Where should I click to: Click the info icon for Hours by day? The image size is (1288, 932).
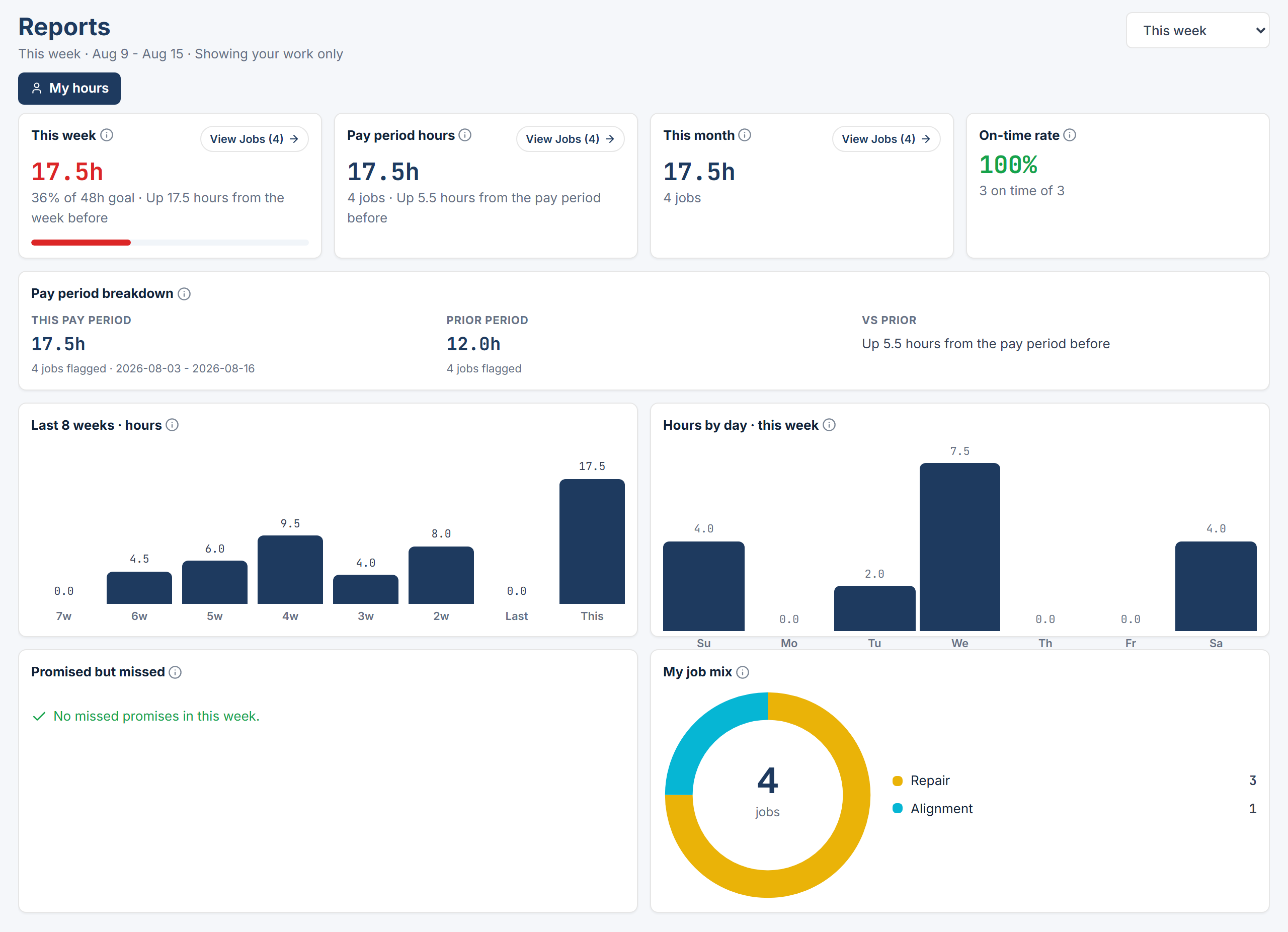point(829,425)
